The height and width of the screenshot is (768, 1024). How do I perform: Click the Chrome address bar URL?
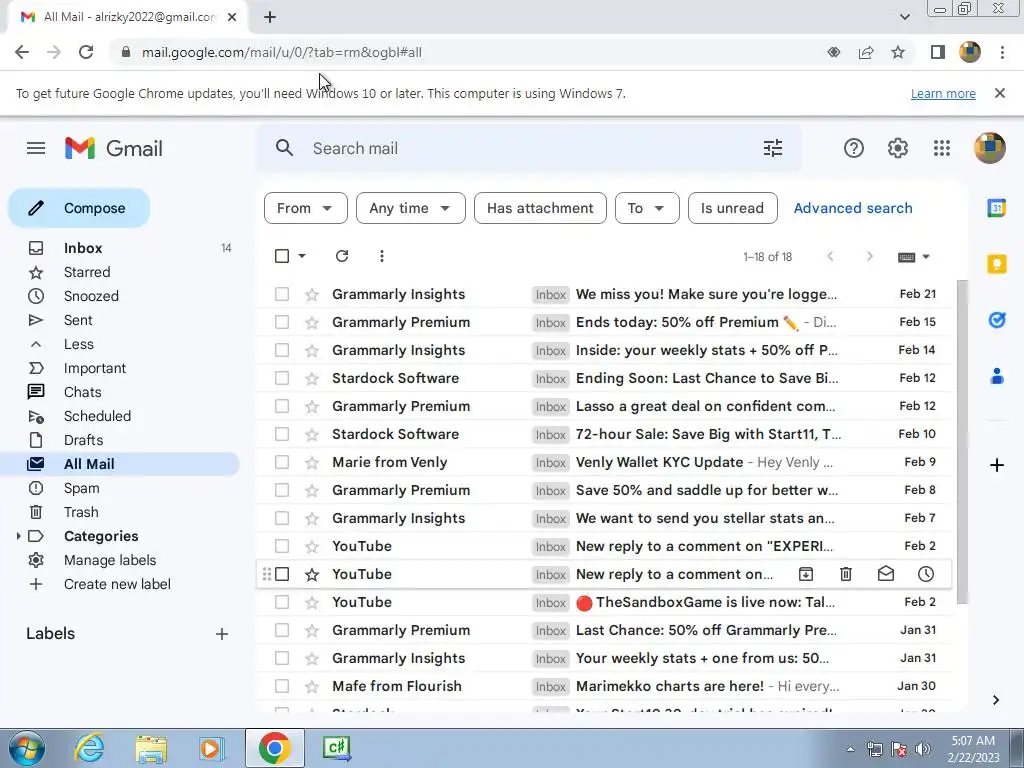click(281, 52)
